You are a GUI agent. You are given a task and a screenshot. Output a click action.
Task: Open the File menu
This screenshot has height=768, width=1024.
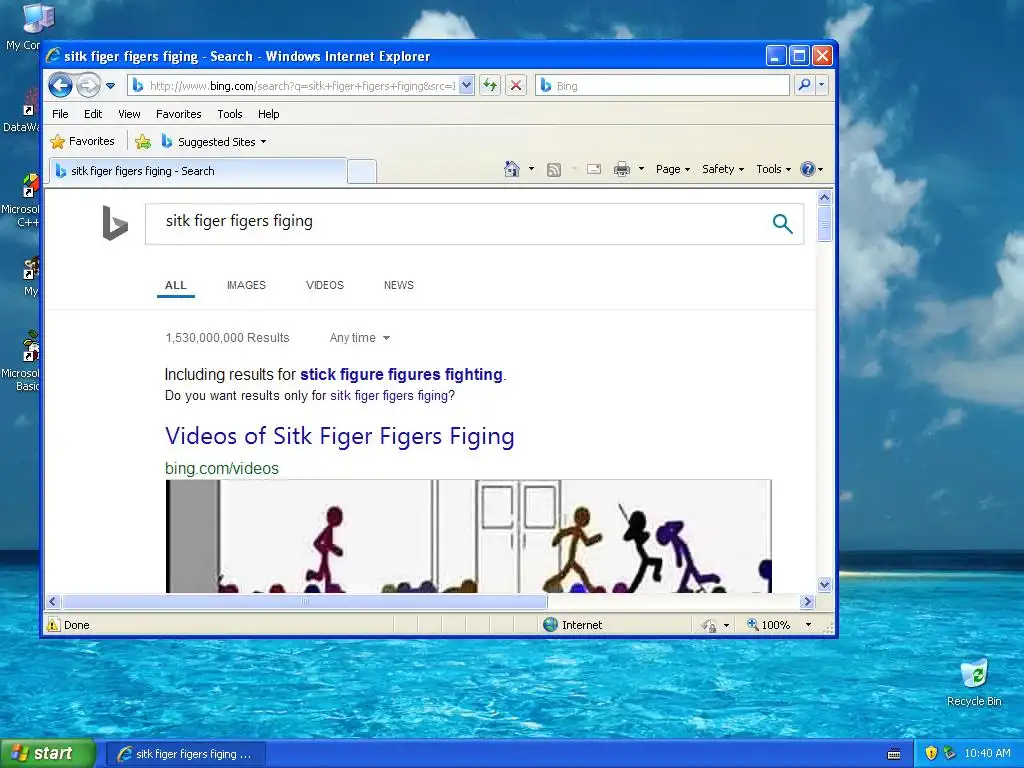(60, 114)
